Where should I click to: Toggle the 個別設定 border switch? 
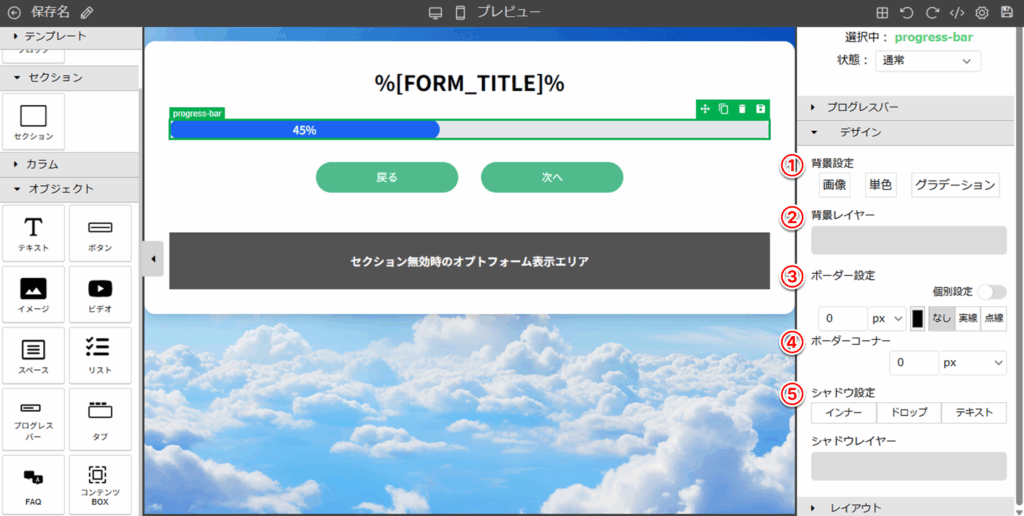coord(991,292)
